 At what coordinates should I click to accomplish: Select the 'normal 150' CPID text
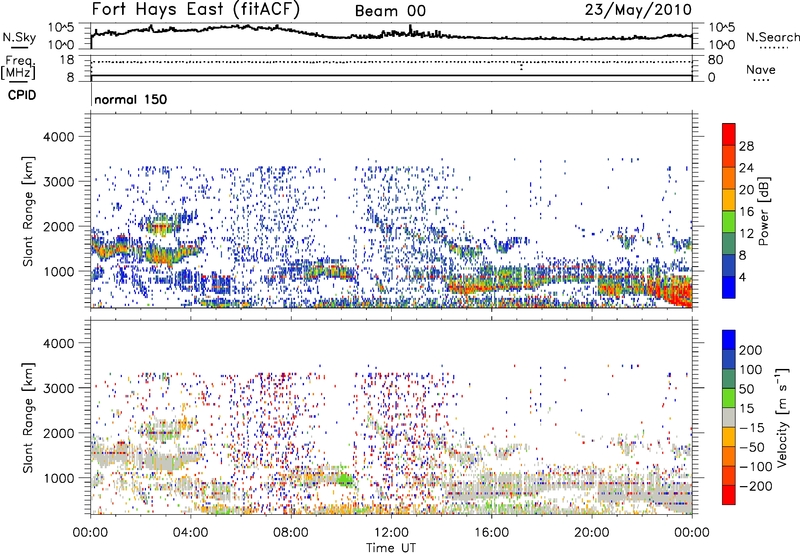tap(131, 99)
